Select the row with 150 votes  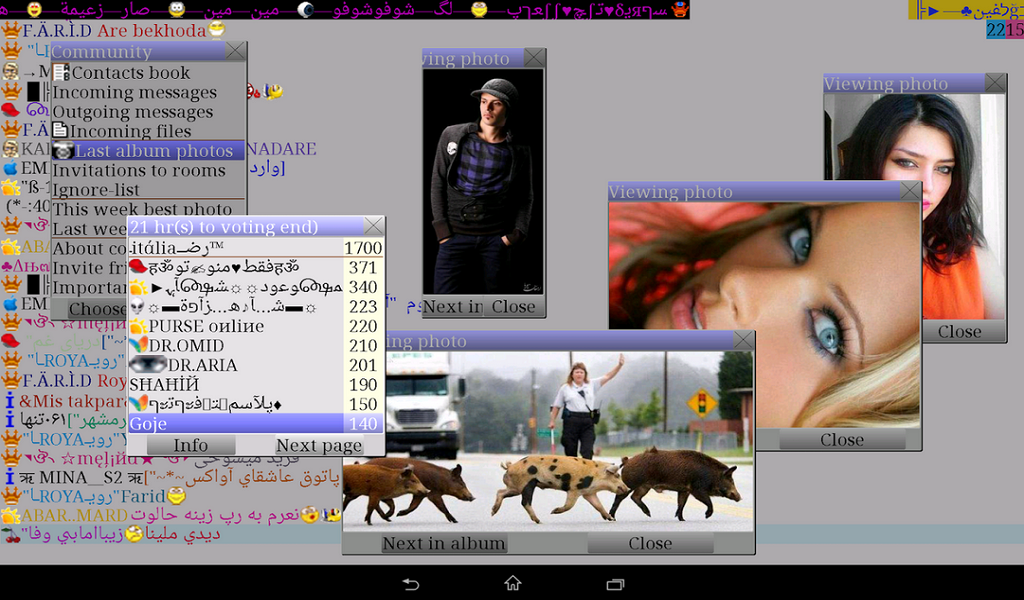tap(255, 404)
